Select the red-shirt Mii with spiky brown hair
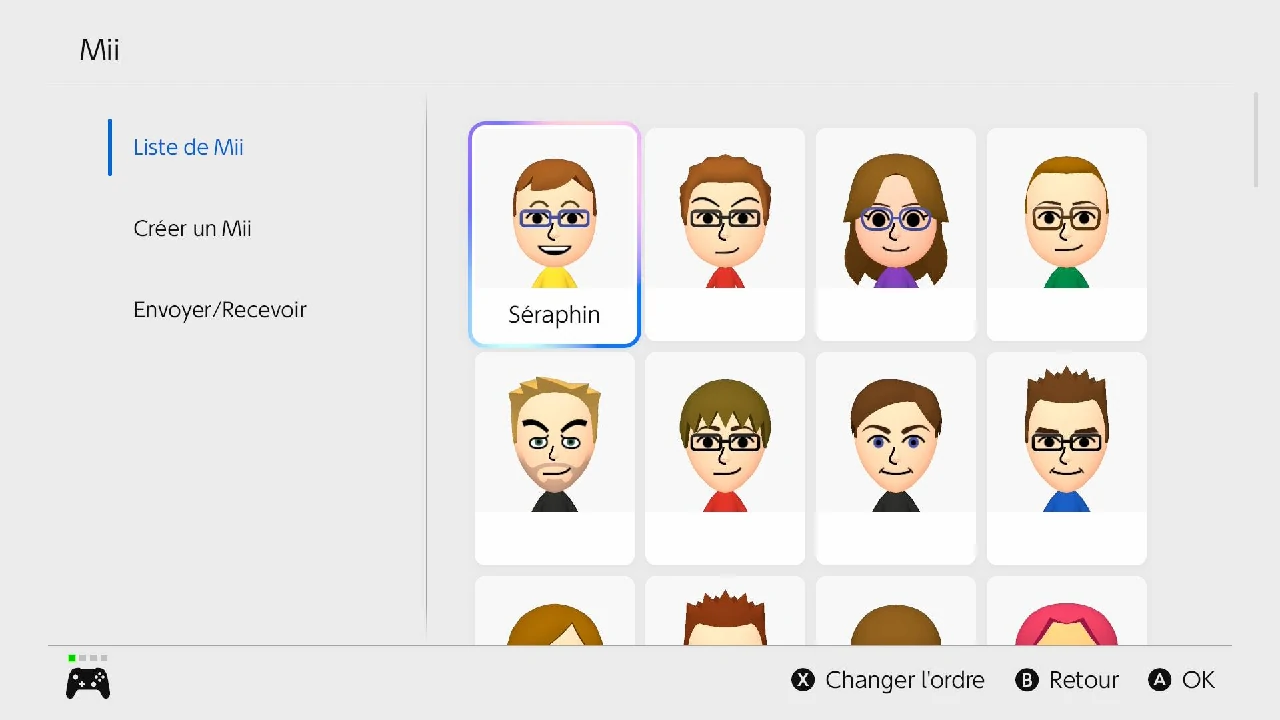 (725, 234)
